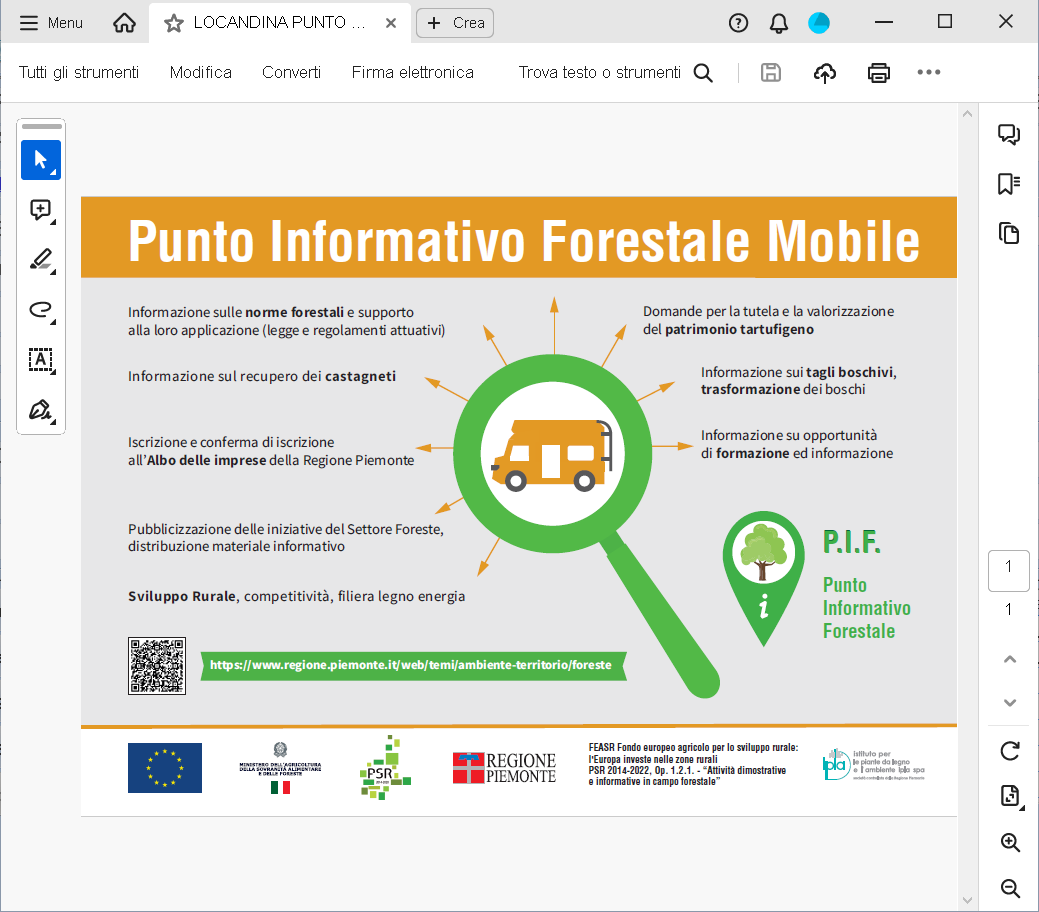Choose the add comment tool
Screen dimensions: 1039x912
41,210
